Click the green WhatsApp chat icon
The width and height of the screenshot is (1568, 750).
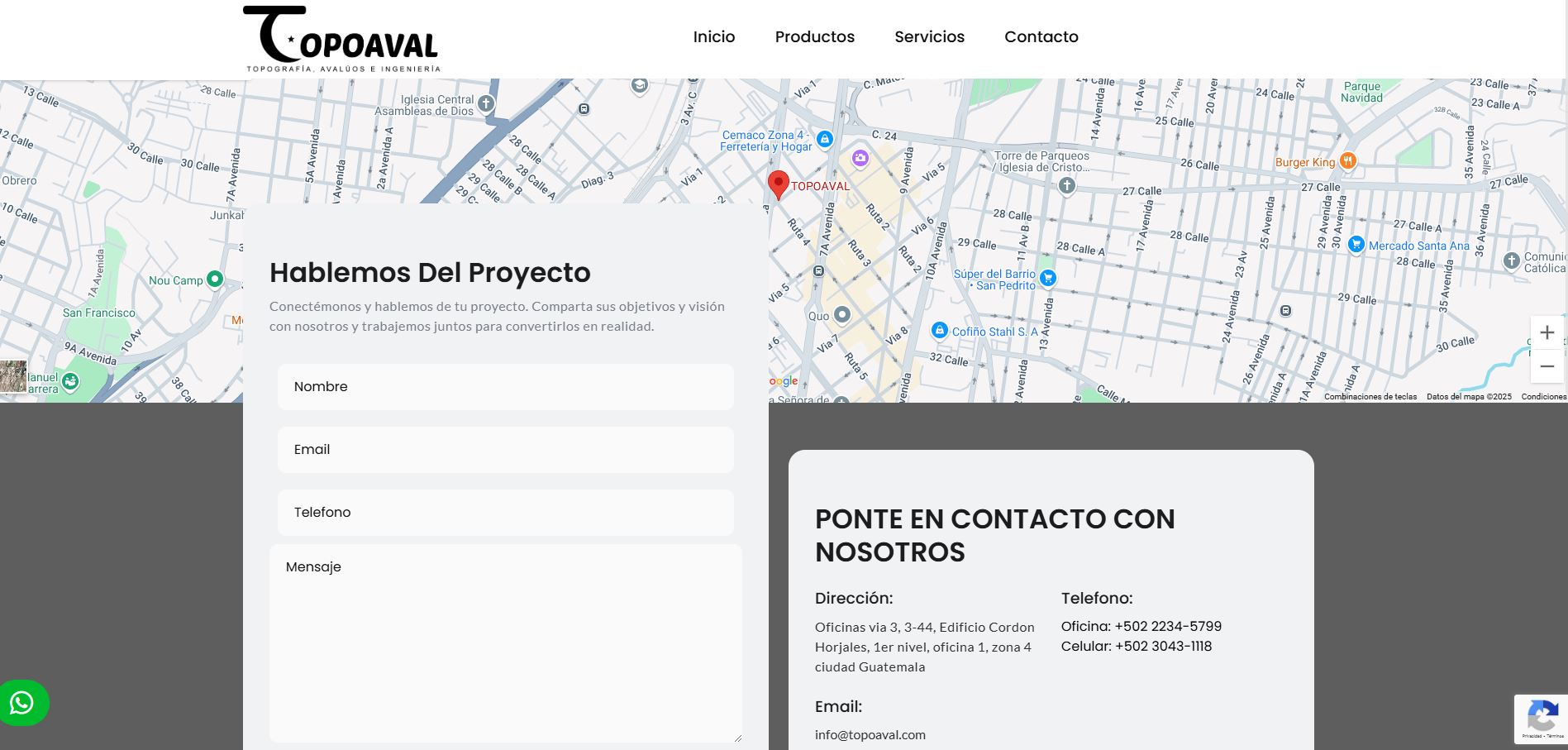(22, 703)
